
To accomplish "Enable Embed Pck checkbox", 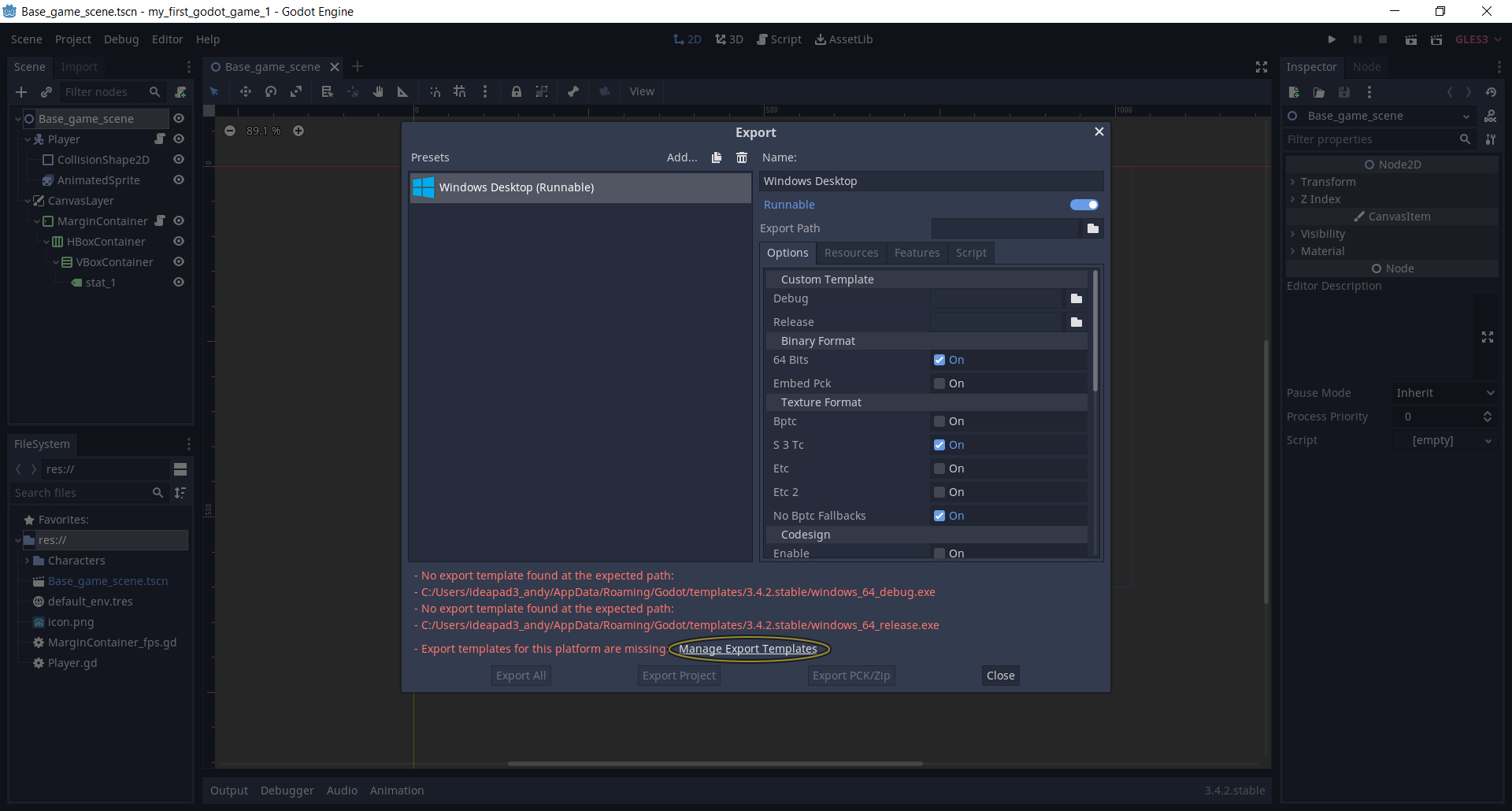I will click(939, 383).
